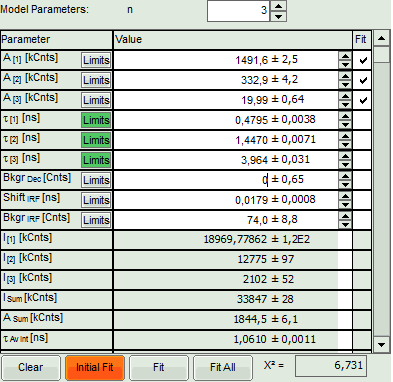Open green Limits for τ[1]
Viewport: 393px width, 382px height.
96,120
